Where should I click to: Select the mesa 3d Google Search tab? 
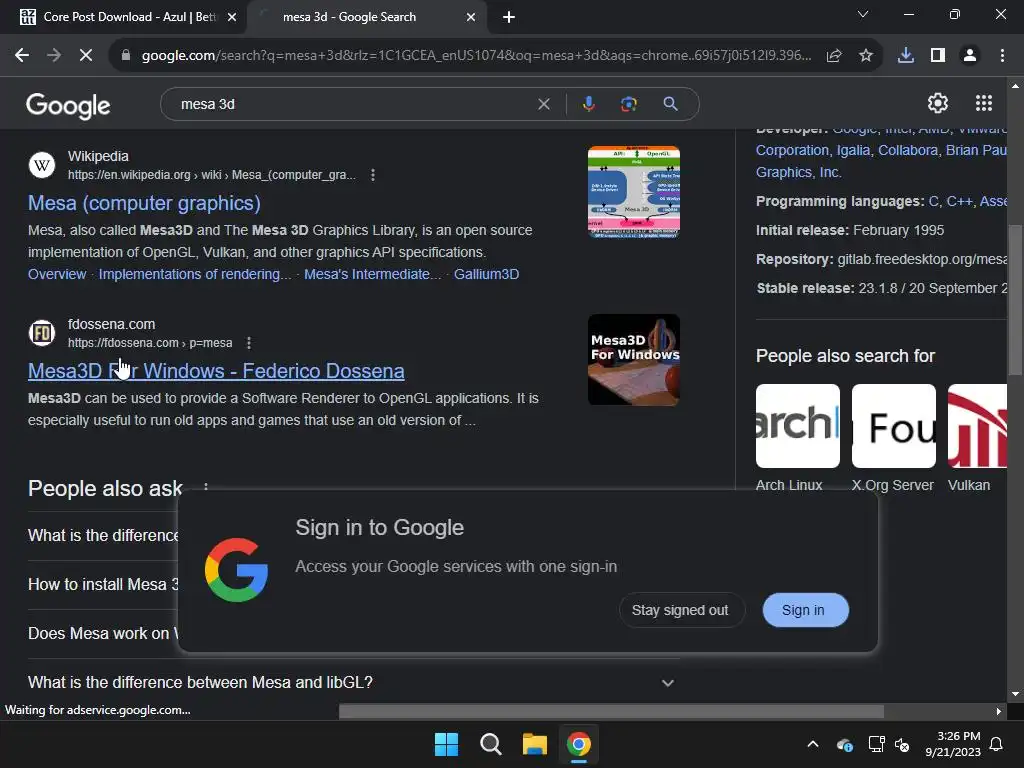pyautogui.click(x=366, y=17)
